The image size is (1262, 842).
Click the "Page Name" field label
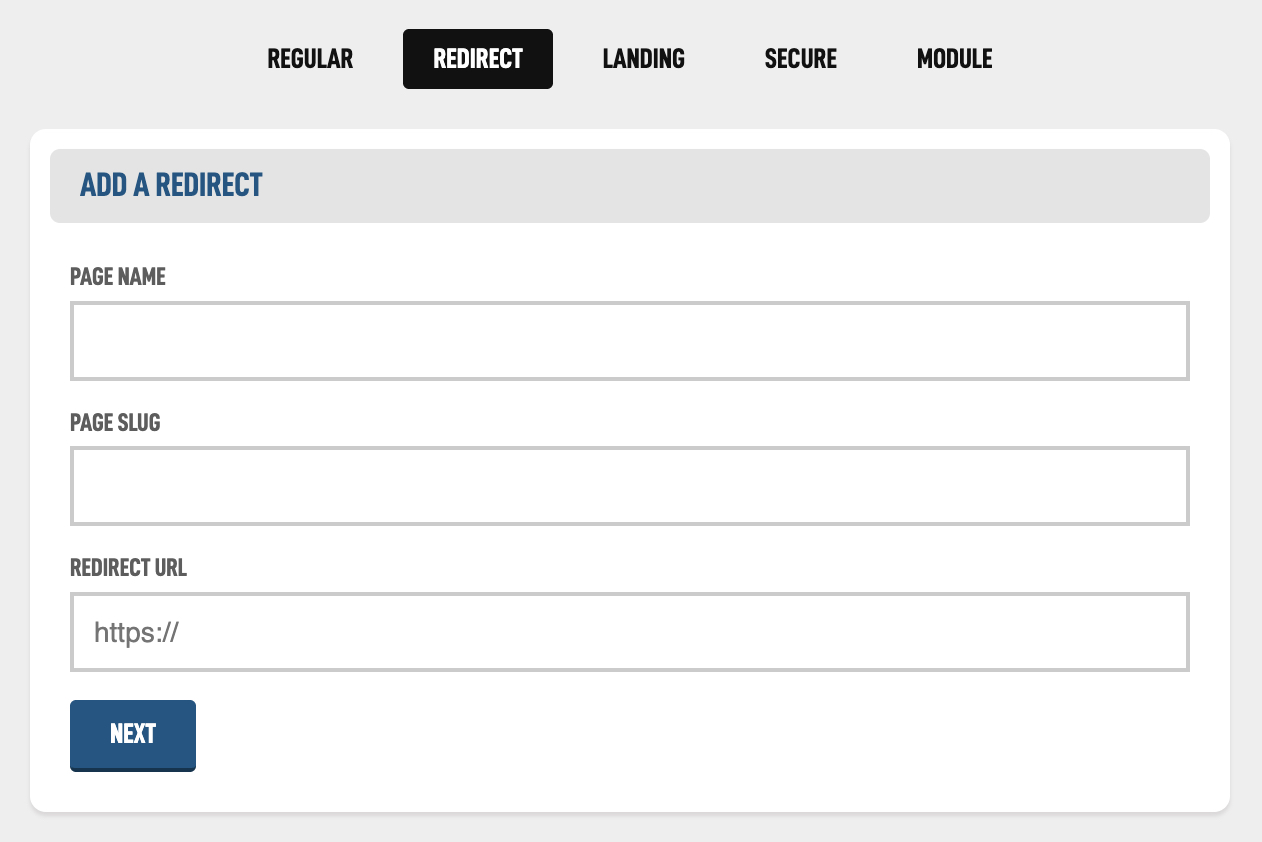coord(118,277)
